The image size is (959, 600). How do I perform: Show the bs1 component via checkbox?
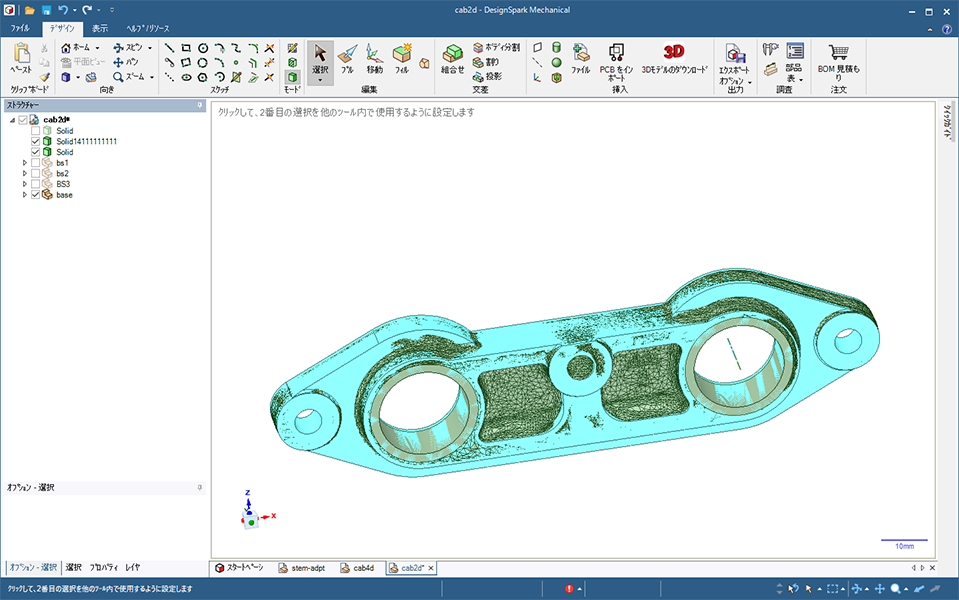click(x=36, y=163)
